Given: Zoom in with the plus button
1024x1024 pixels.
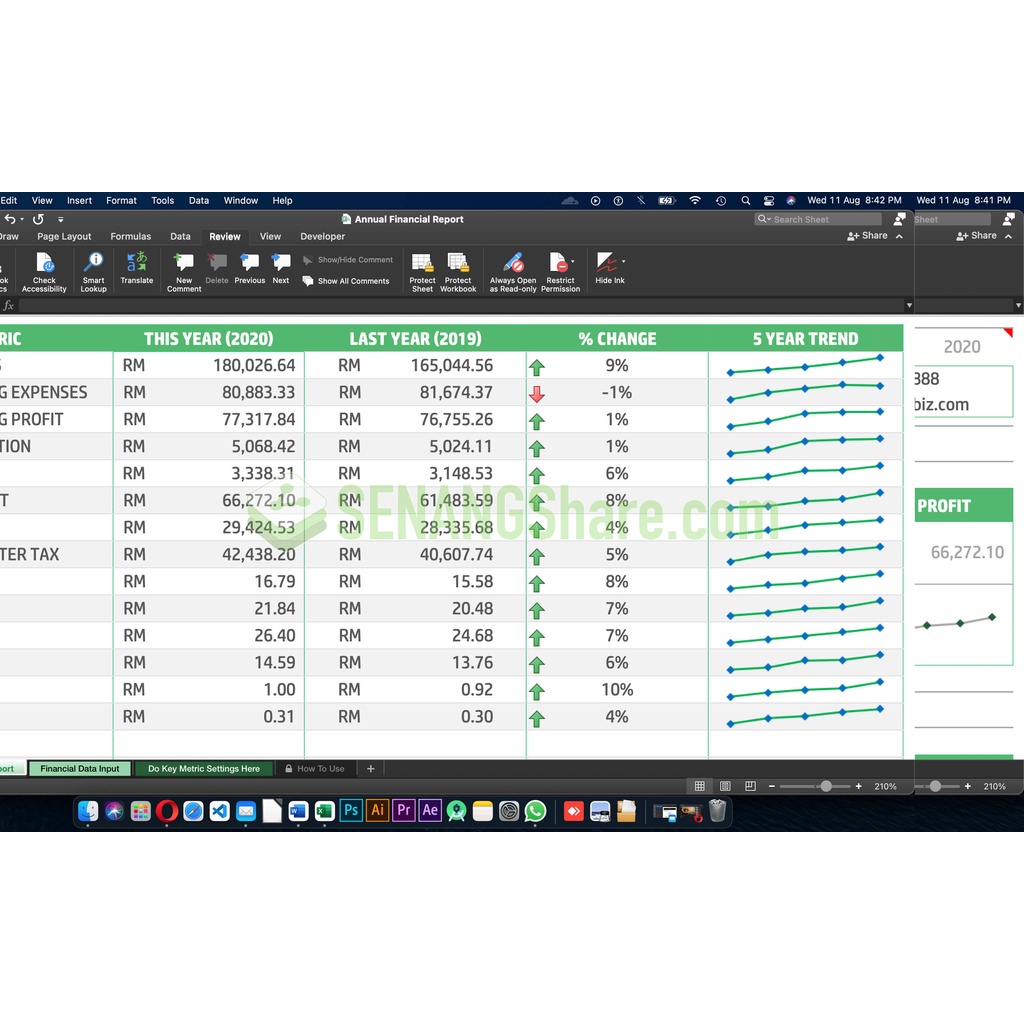Looking at the screenshot, I should pyautogui.click(x=858, y=786).
